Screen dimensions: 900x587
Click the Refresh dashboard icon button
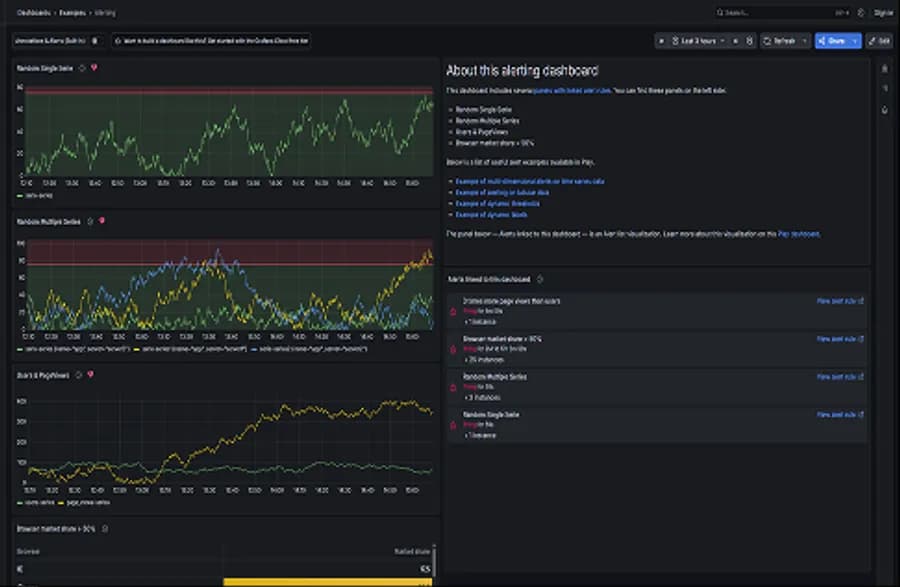point(779,41)
